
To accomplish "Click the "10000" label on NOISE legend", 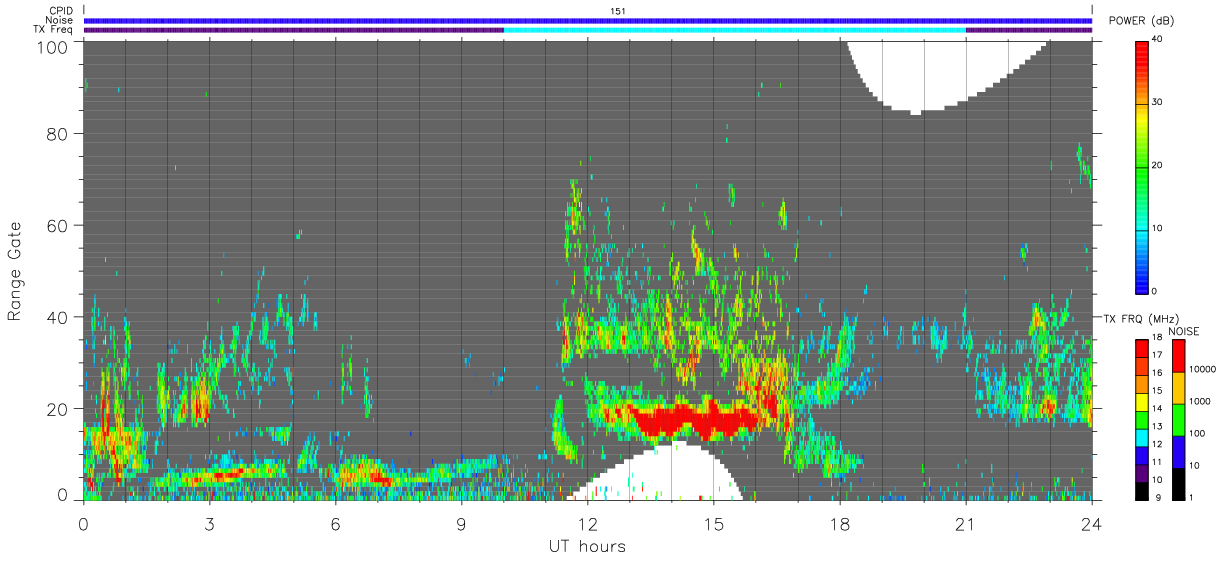I will tap(1201, 369).
